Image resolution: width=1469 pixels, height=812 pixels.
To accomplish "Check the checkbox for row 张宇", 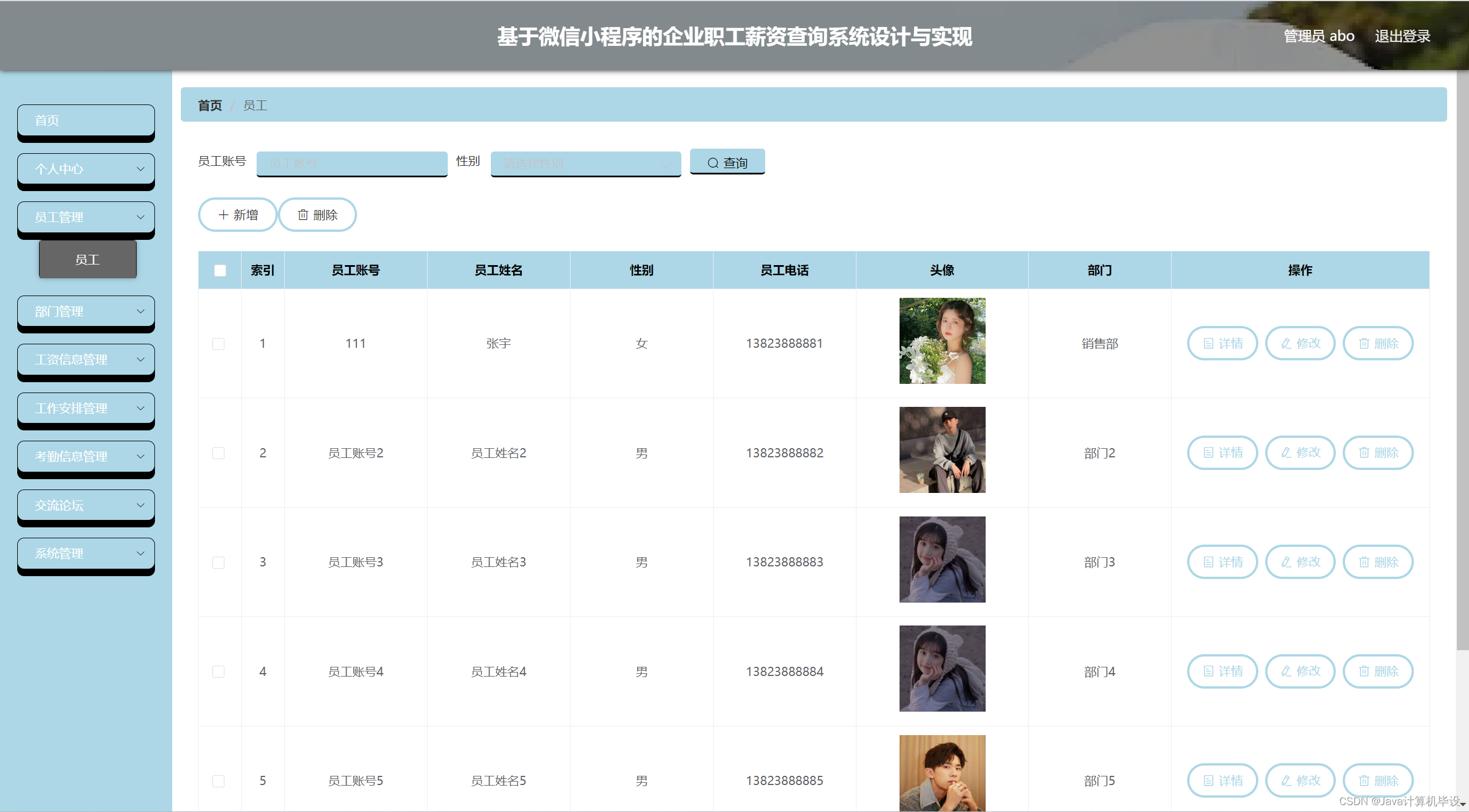I will (218, 344).
